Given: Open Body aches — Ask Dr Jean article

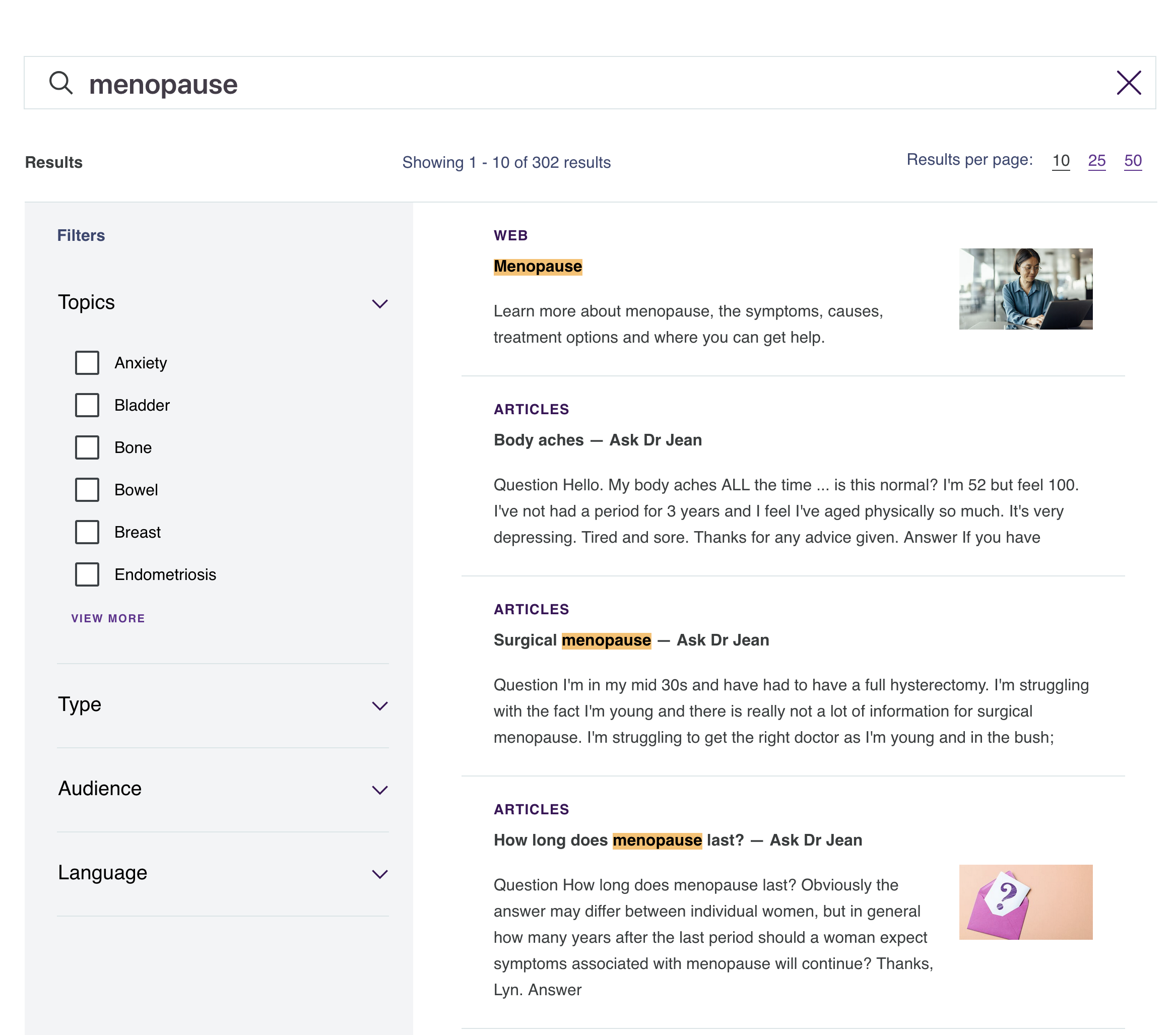Looking at the screenshot, I should click(x=597, y=440).
